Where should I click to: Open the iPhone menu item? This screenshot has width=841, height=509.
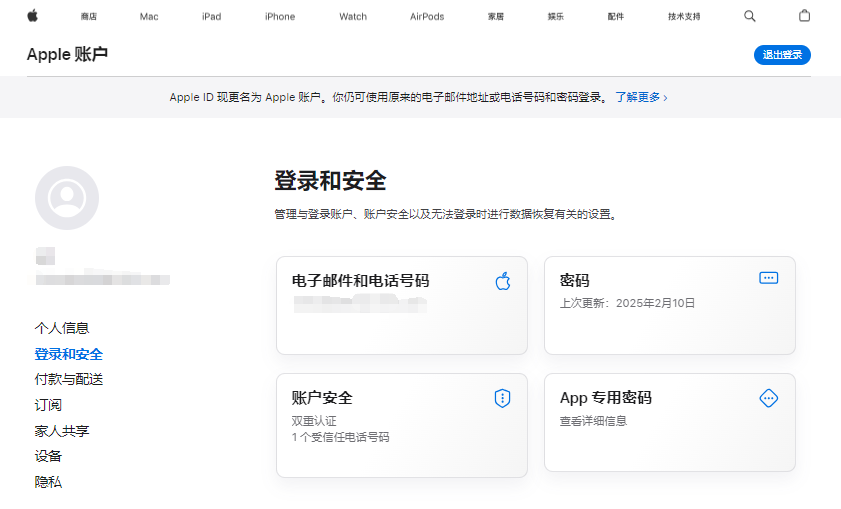pyautogui.click(x=280, y=17)
